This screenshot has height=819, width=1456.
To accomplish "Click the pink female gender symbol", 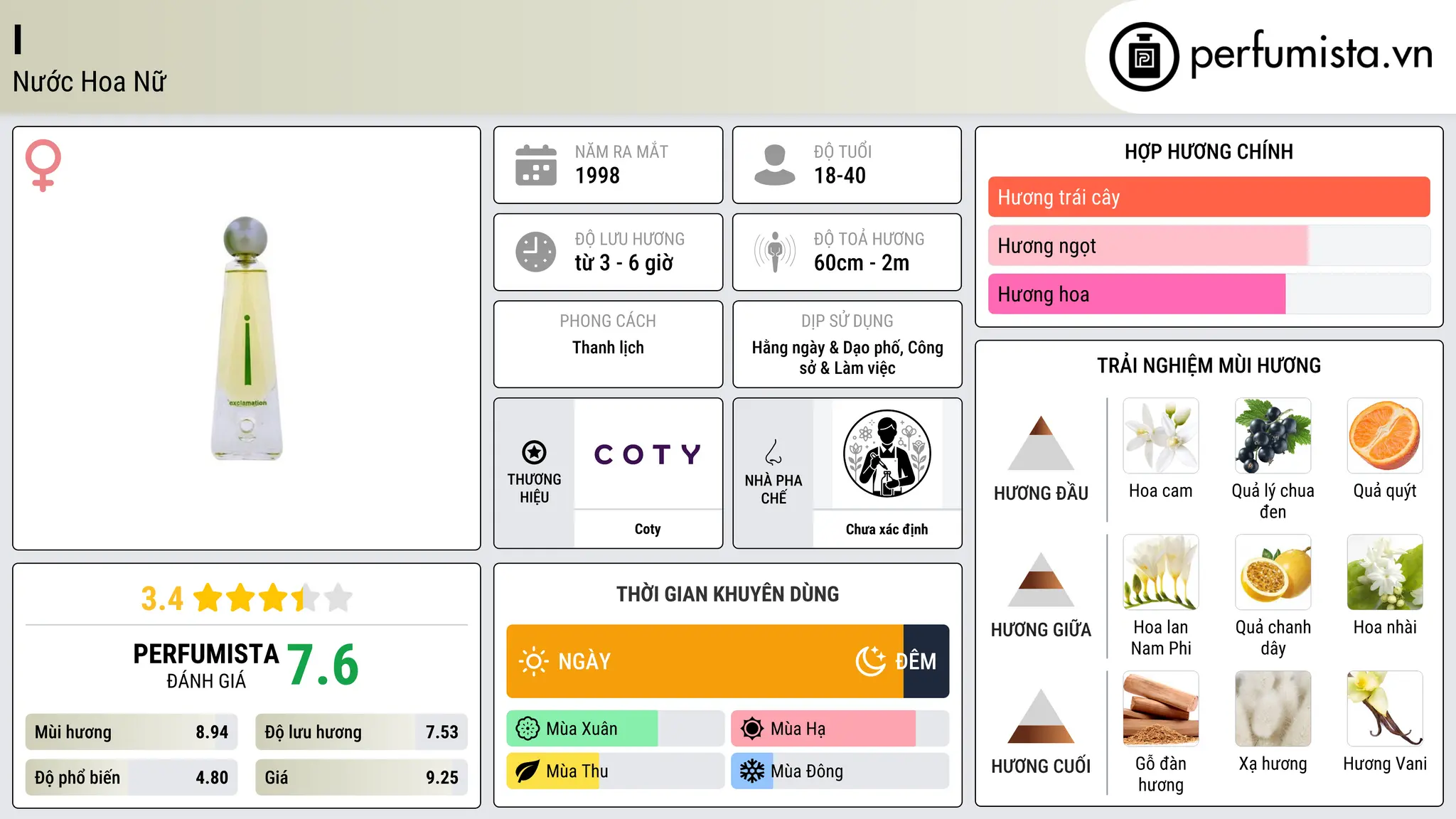I will [x=43, y=165].
